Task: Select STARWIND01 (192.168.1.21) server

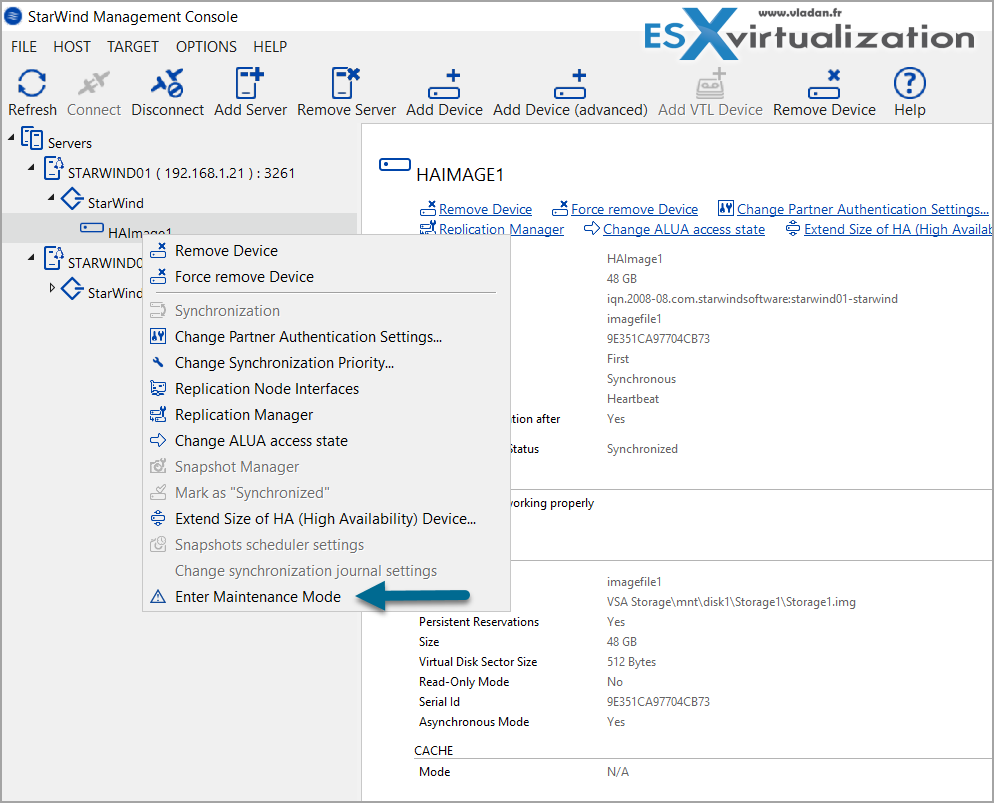Action: (181, 173)
